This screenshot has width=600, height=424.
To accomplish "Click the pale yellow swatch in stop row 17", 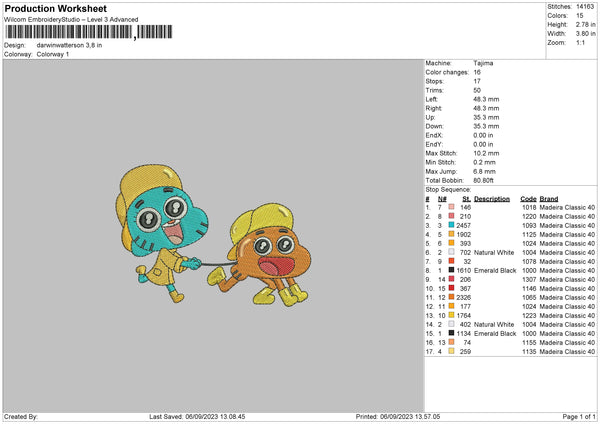I will click(x=452, y=351).
